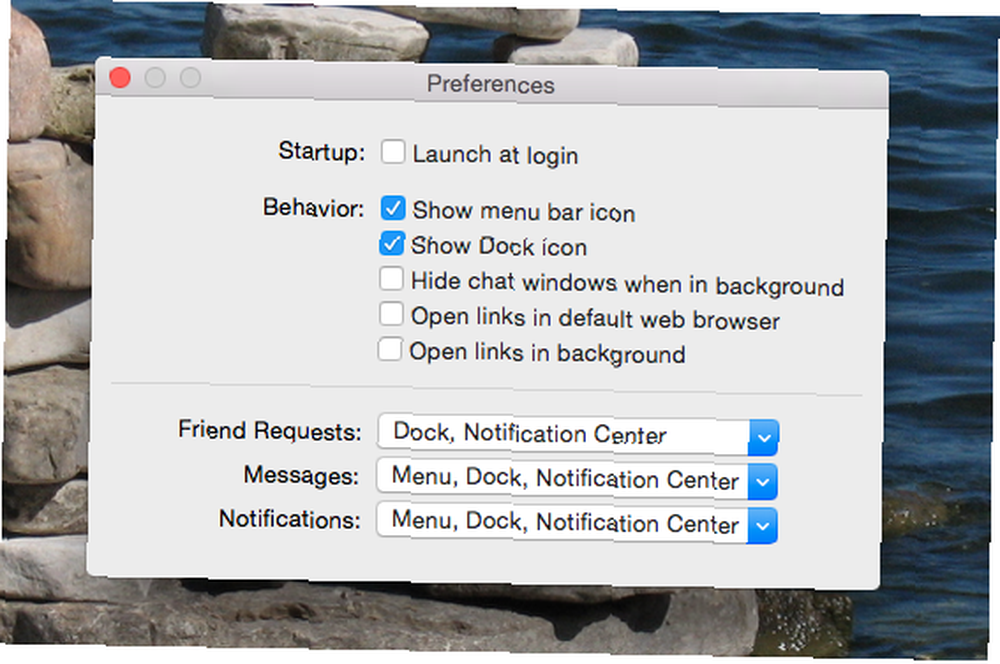Click the Friend Requests: label

coord(269,431)
